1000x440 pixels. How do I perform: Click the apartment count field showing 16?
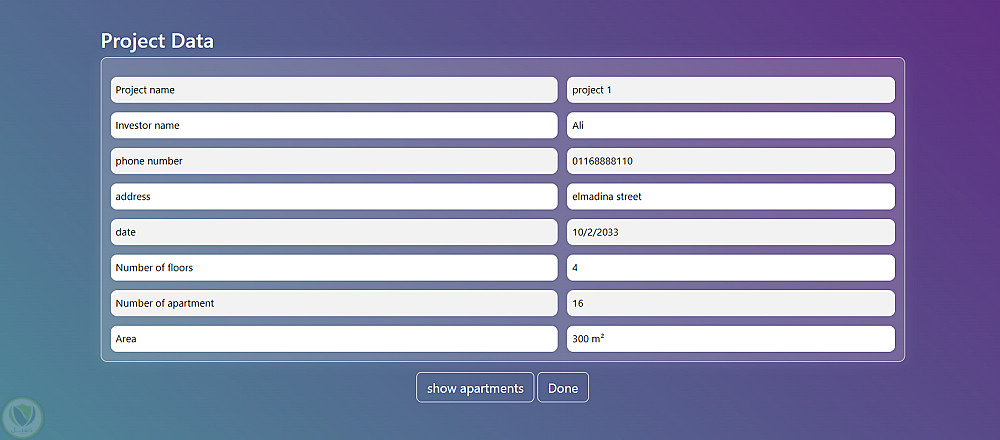tap(730, 303)
